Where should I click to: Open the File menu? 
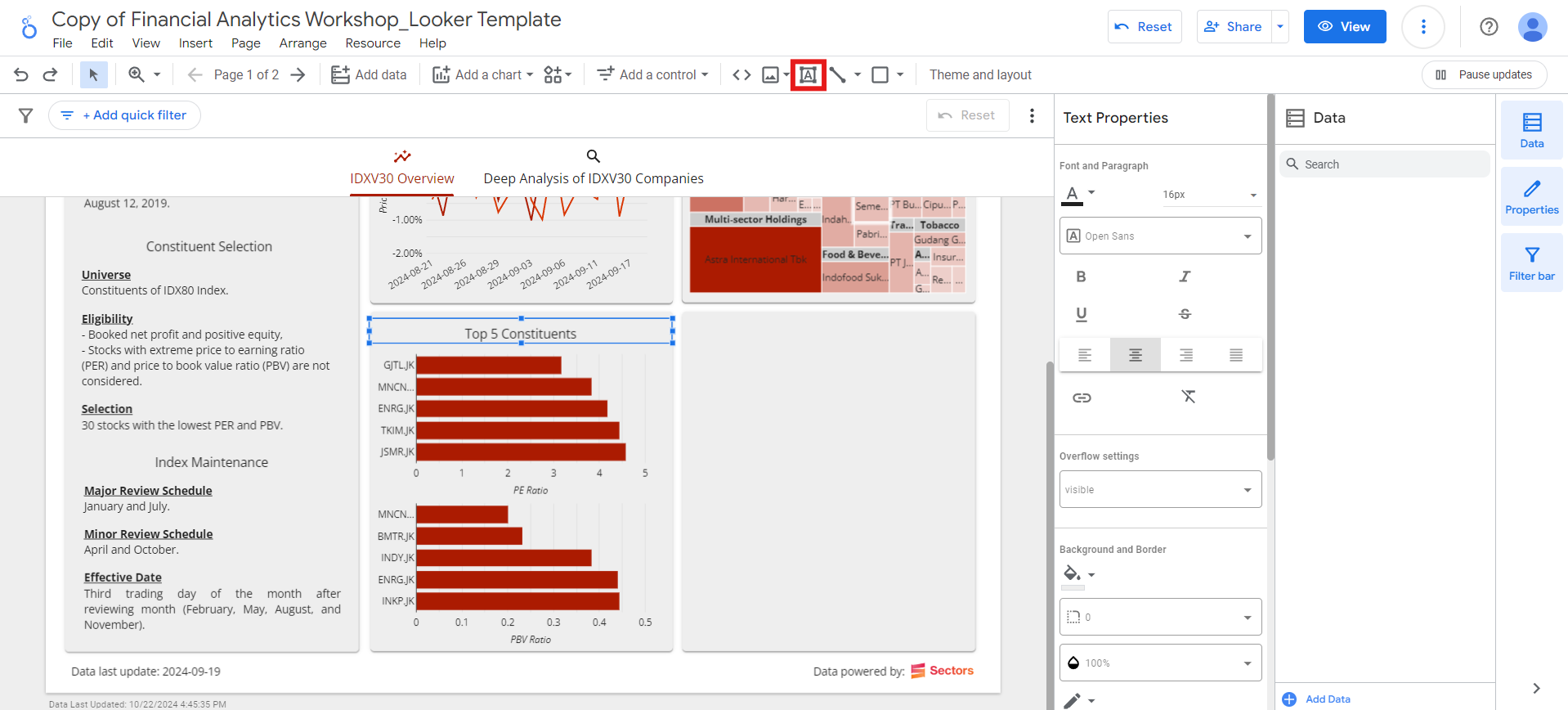[x=62, y=43]
